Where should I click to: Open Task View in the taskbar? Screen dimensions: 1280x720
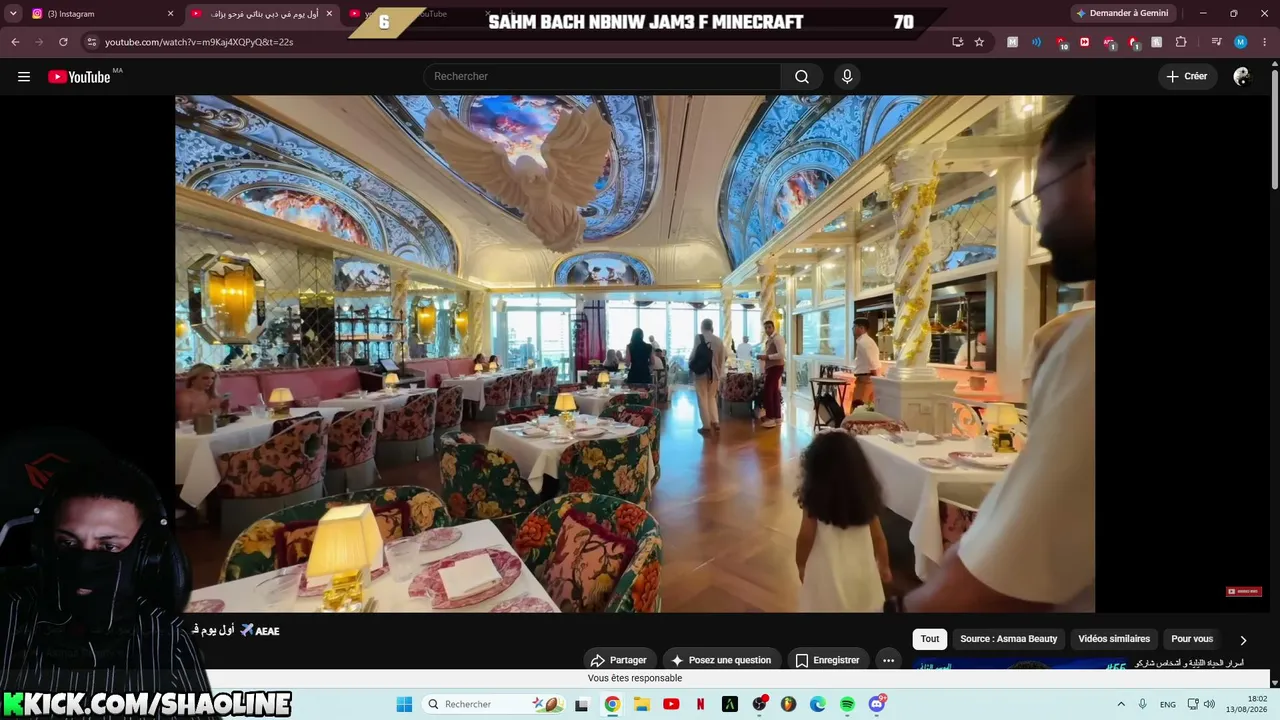coord(582,704)
